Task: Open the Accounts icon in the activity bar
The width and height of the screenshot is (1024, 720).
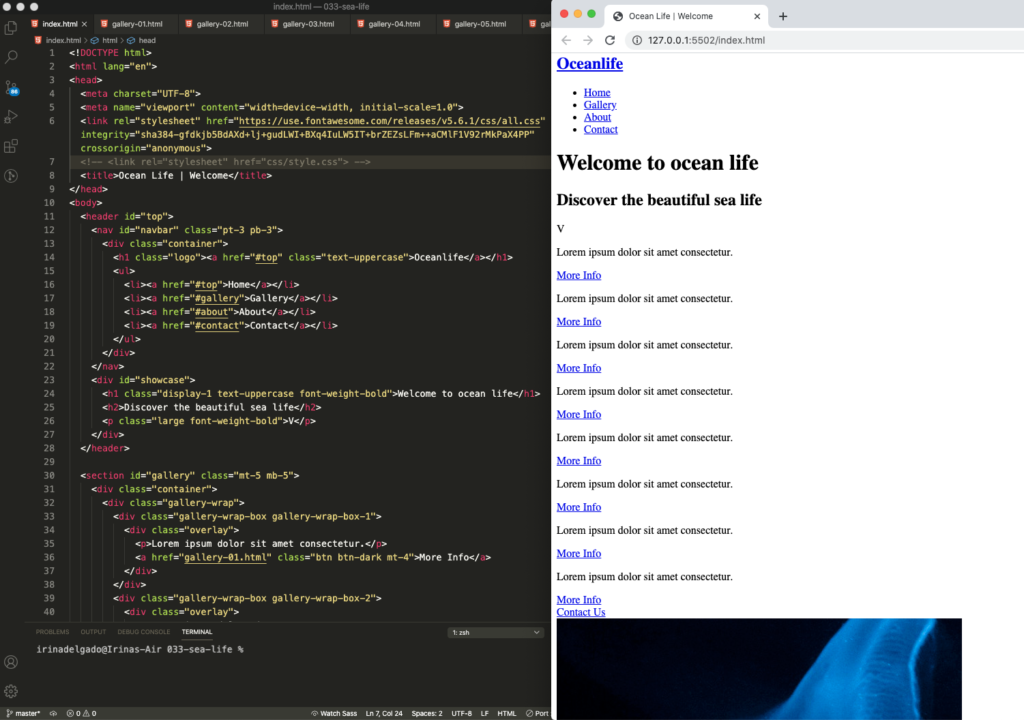Action: pos(11,662)
